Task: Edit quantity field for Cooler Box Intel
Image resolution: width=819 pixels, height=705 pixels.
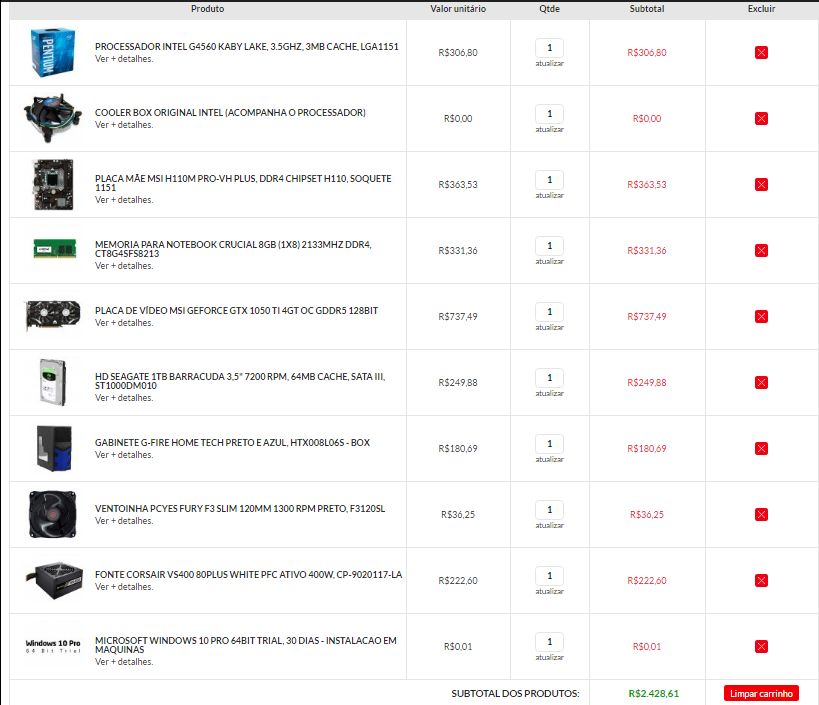Action: pyautogui.click(x=549, y=114)
